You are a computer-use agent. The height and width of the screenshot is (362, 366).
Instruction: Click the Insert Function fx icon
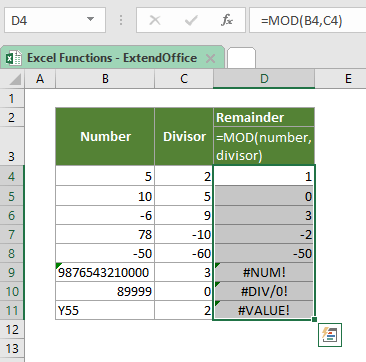[227, 21]
